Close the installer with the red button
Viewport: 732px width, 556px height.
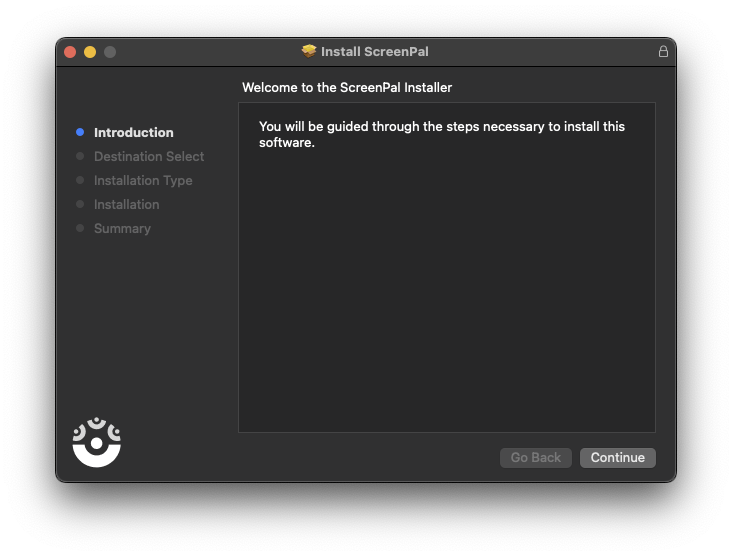point(70,52)
